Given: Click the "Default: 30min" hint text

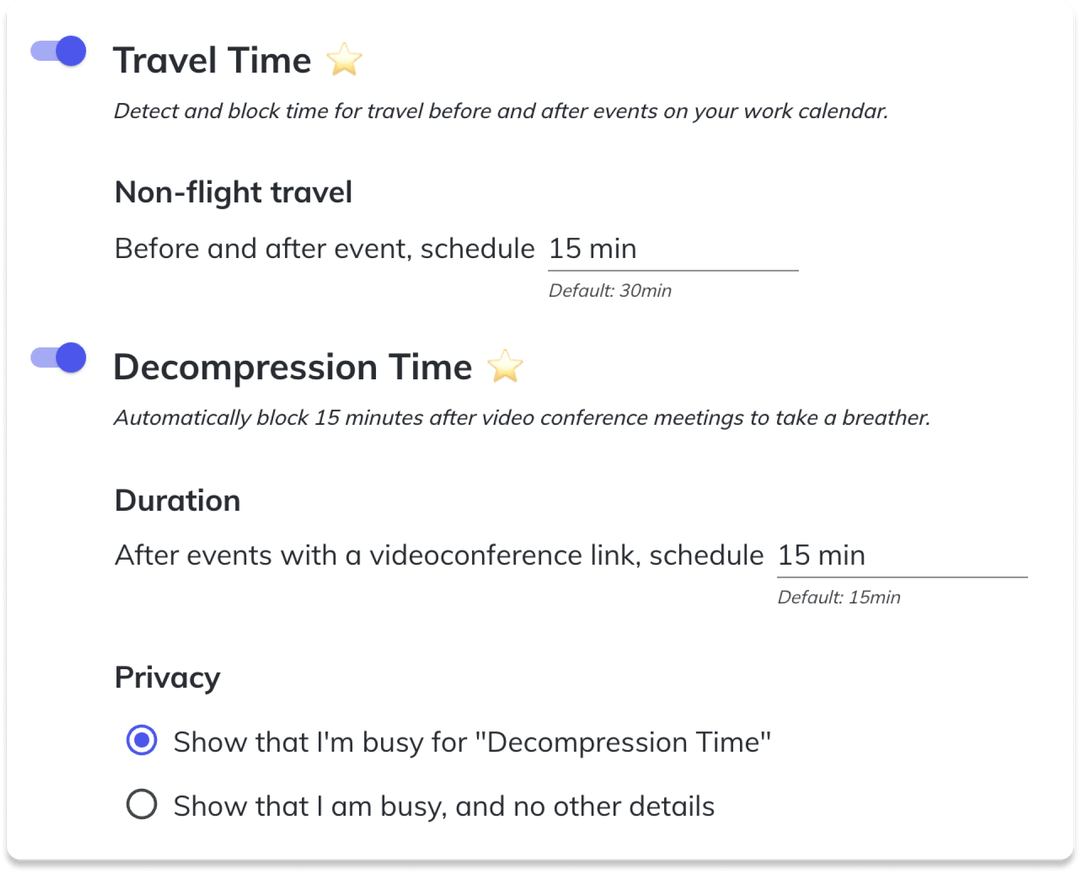Looking at the screenshot, I should coord(611,291).
